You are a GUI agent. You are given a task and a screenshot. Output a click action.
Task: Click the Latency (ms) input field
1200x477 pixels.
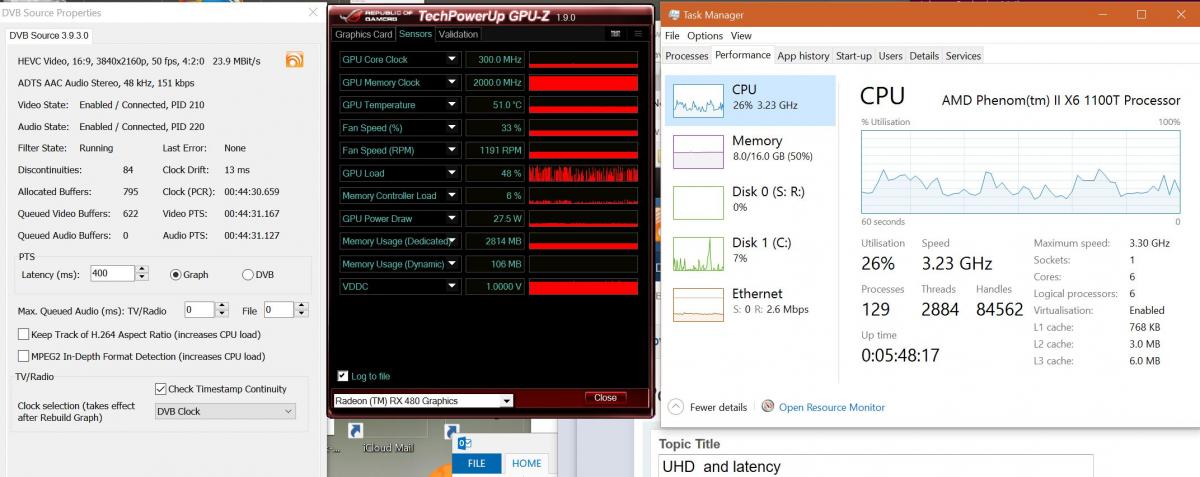tap(112, 273)
